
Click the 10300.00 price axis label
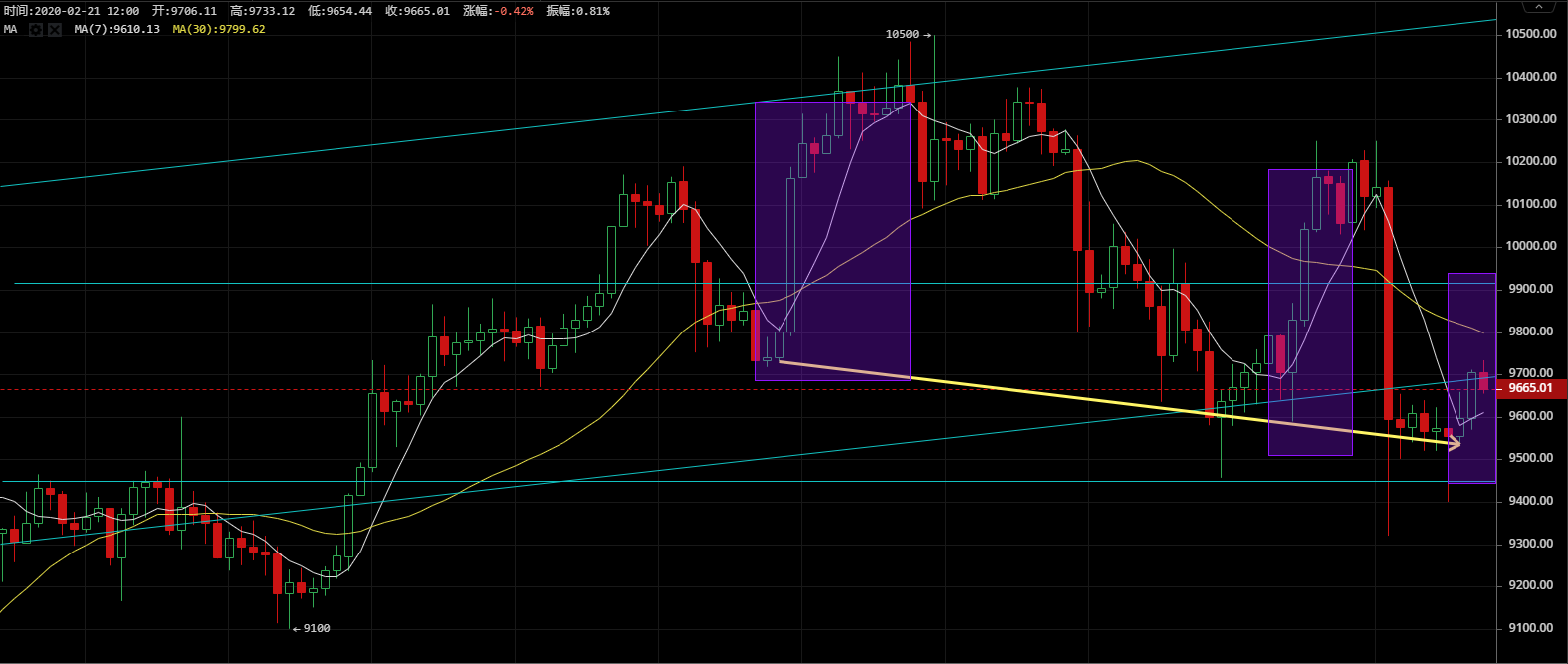(1530, 119)
